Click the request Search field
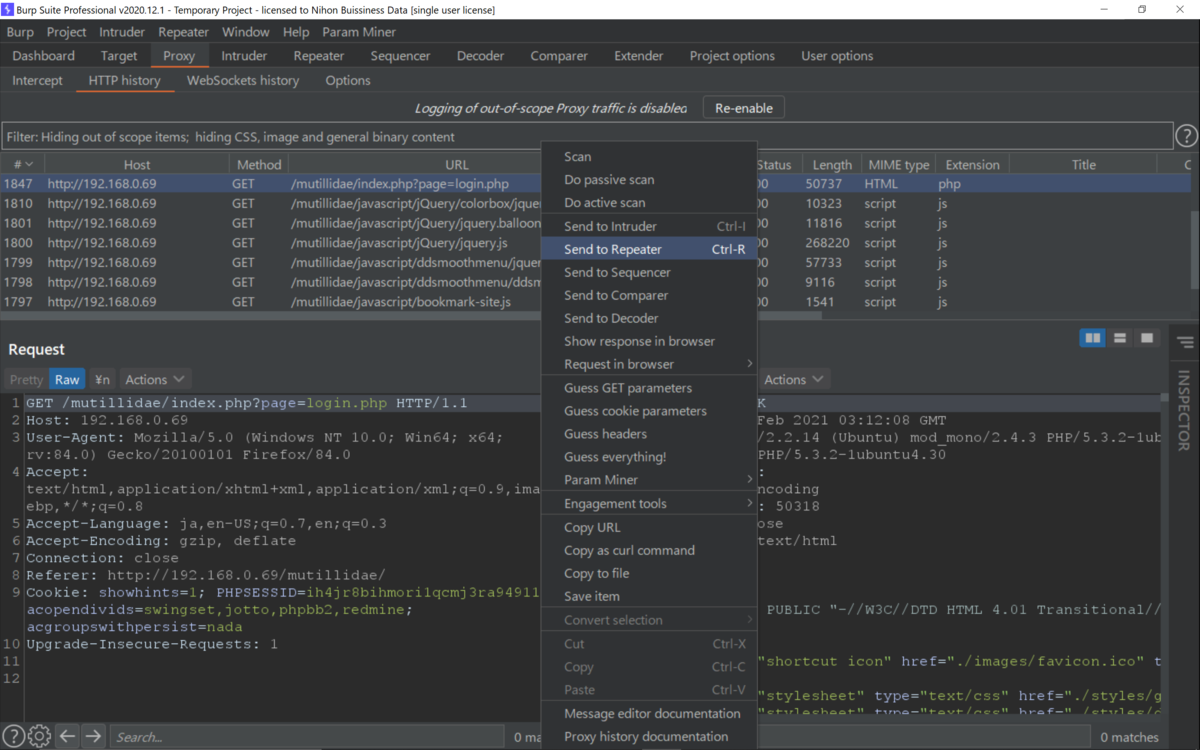 pyautogui.click(x=306, y=737)
